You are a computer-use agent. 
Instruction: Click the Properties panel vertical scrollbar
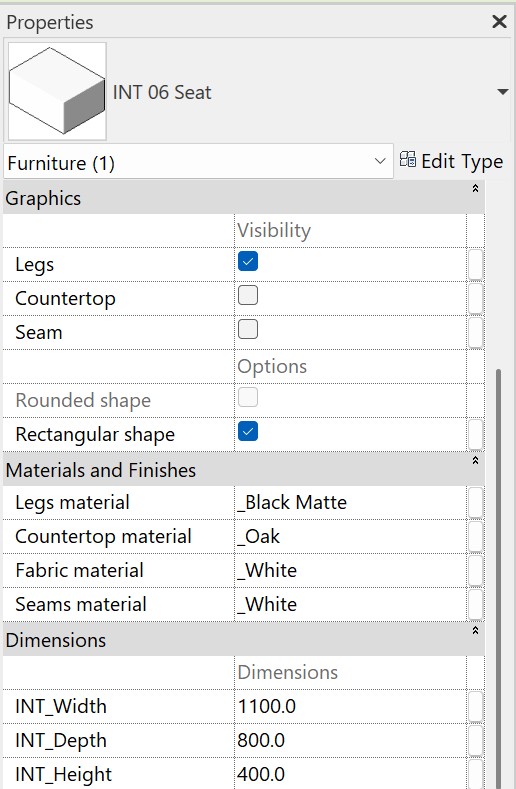(x=498, y=579)
